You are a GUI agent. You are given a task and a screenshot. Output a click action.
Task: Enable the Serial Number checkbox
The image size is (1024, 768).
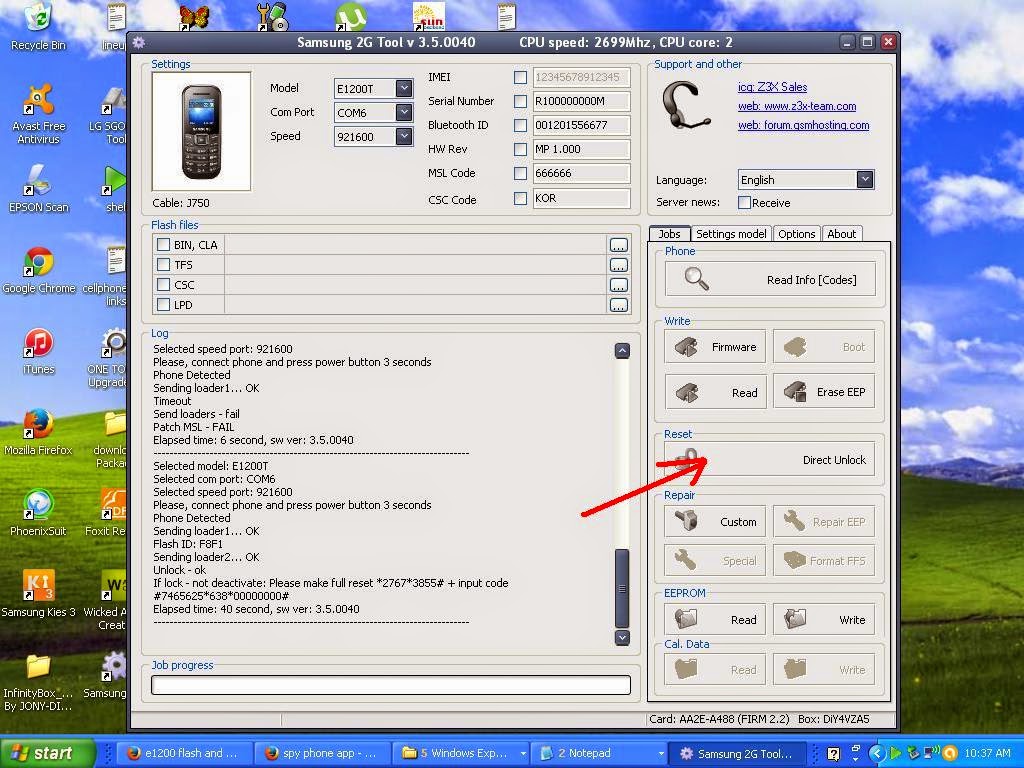pos(520,101)
